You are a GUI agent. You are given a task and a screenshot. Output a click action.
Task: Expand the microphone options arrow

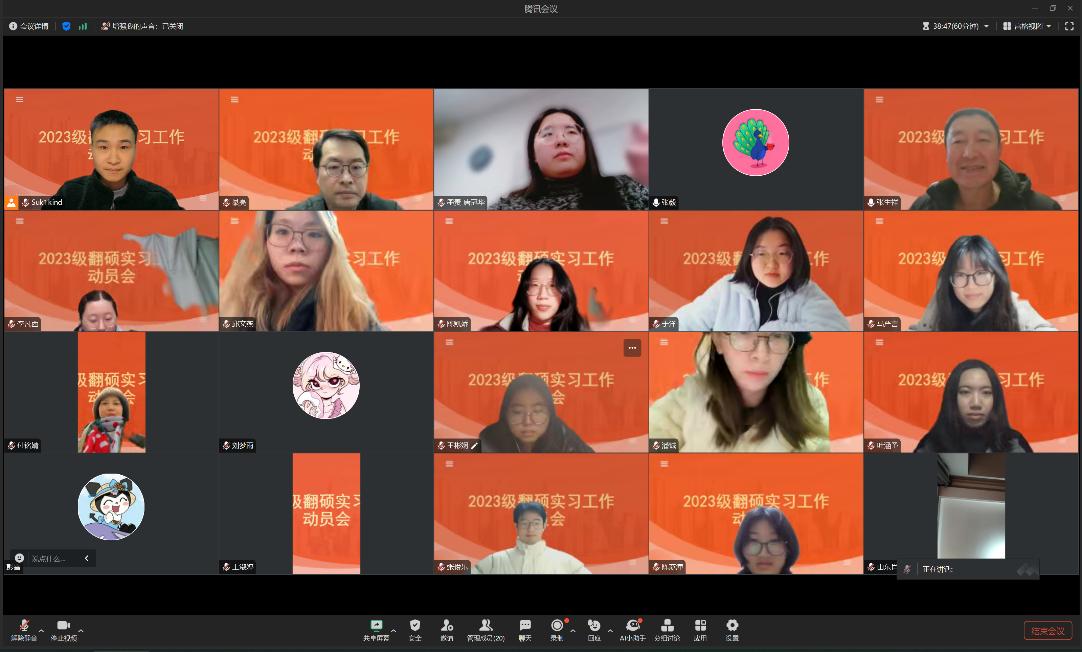41,631
